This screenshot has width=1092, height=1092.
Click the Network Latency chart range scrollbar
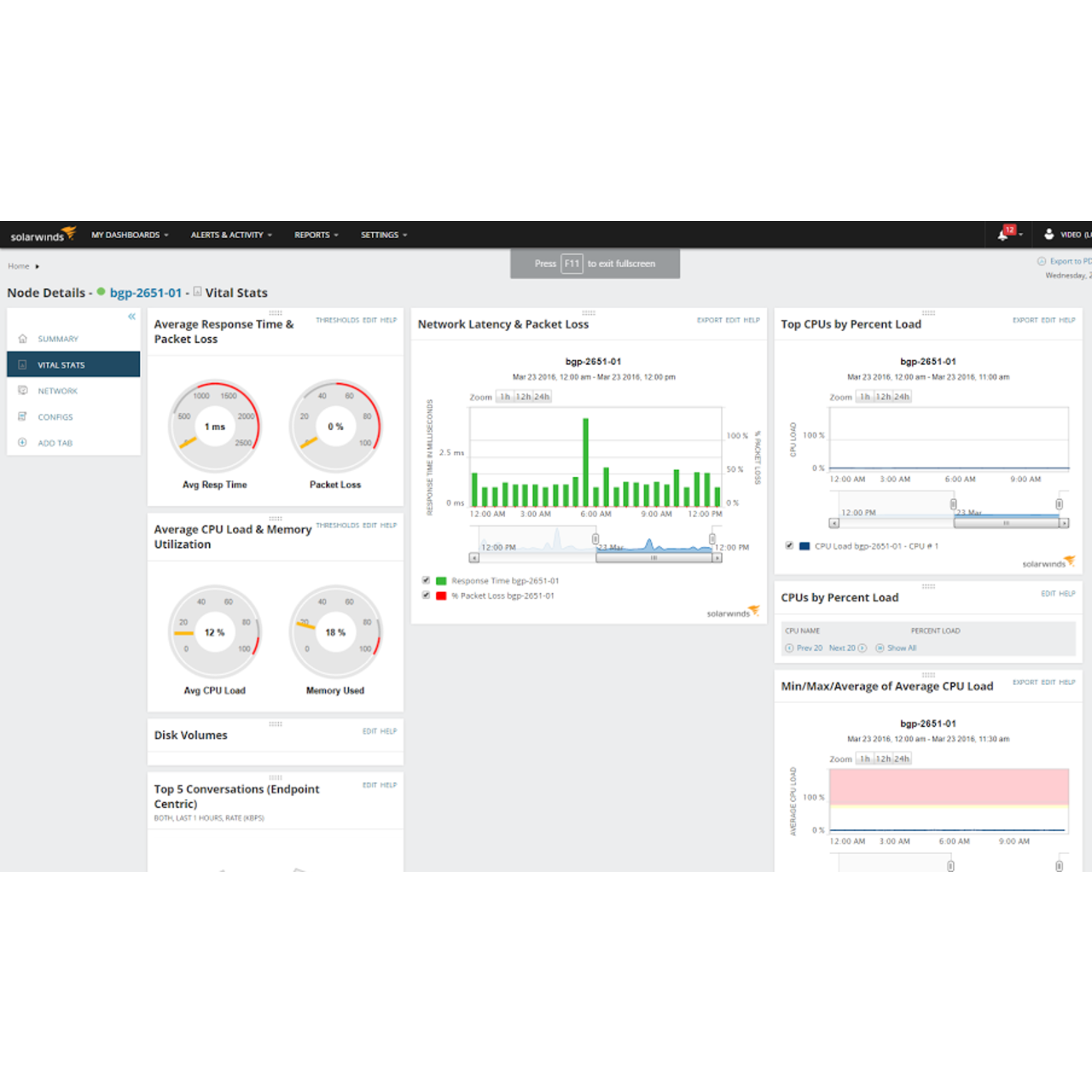pyautogui.click(x=653, y=558)
